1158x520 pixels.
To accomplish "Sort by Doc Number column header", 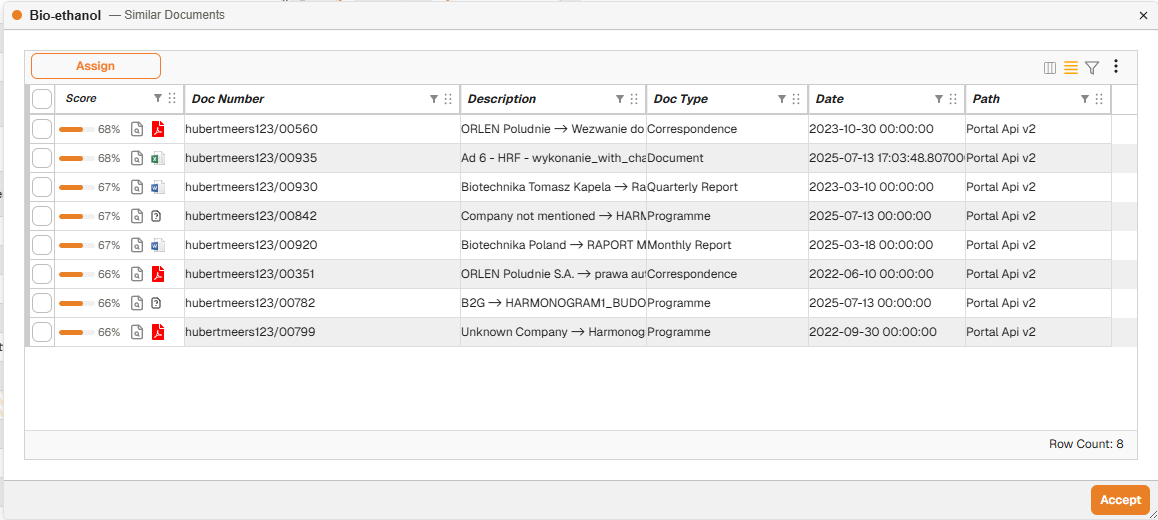I will [x=227, y=99].
